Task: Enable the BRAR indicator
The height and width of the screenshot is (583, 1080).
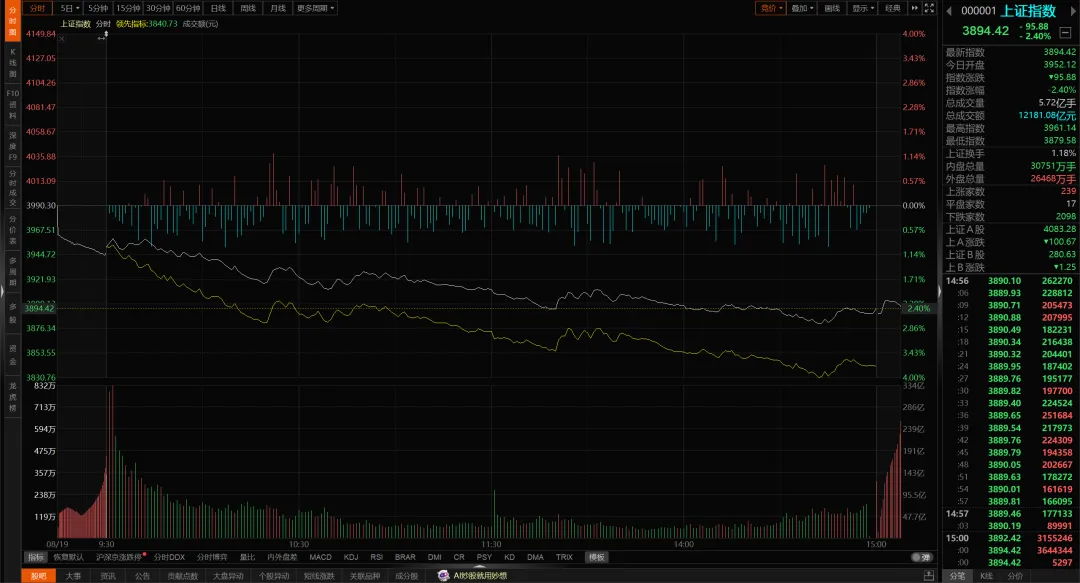Action: coord(405,558)
